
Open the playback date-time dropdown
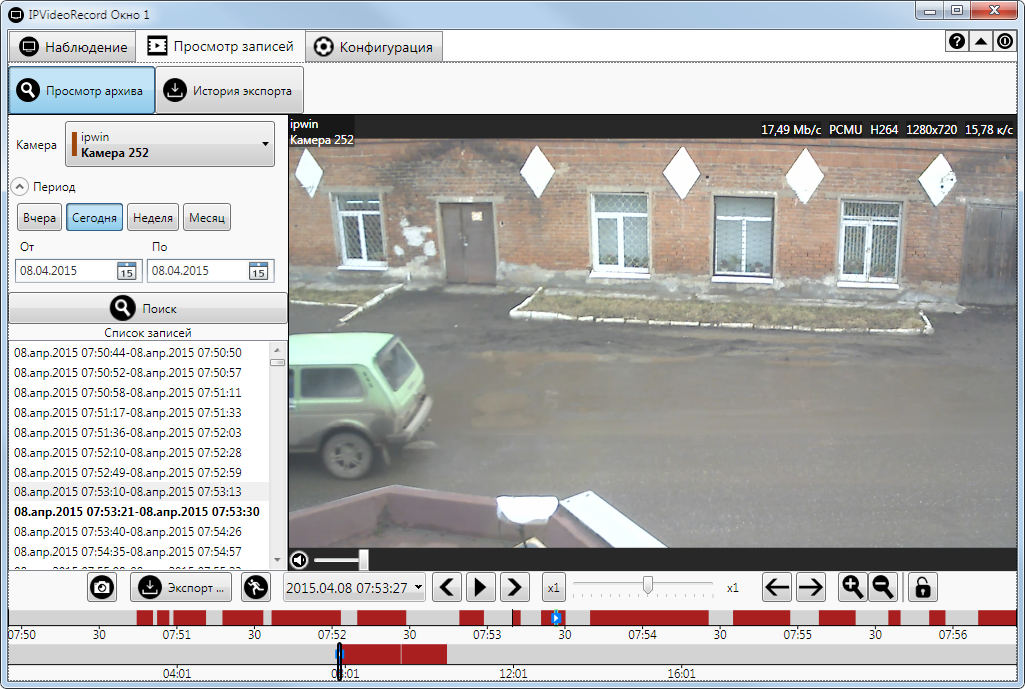tap(355, 587)
